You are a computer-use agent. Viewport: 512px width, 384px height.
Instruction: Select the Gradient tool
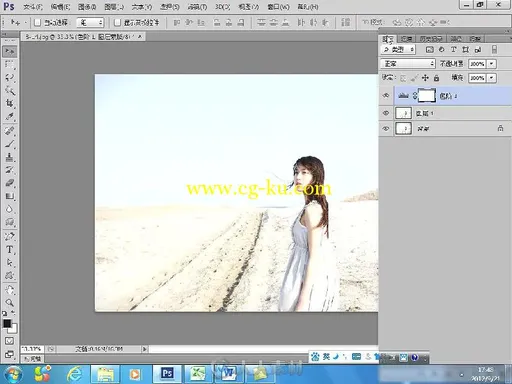coord(10,196)
